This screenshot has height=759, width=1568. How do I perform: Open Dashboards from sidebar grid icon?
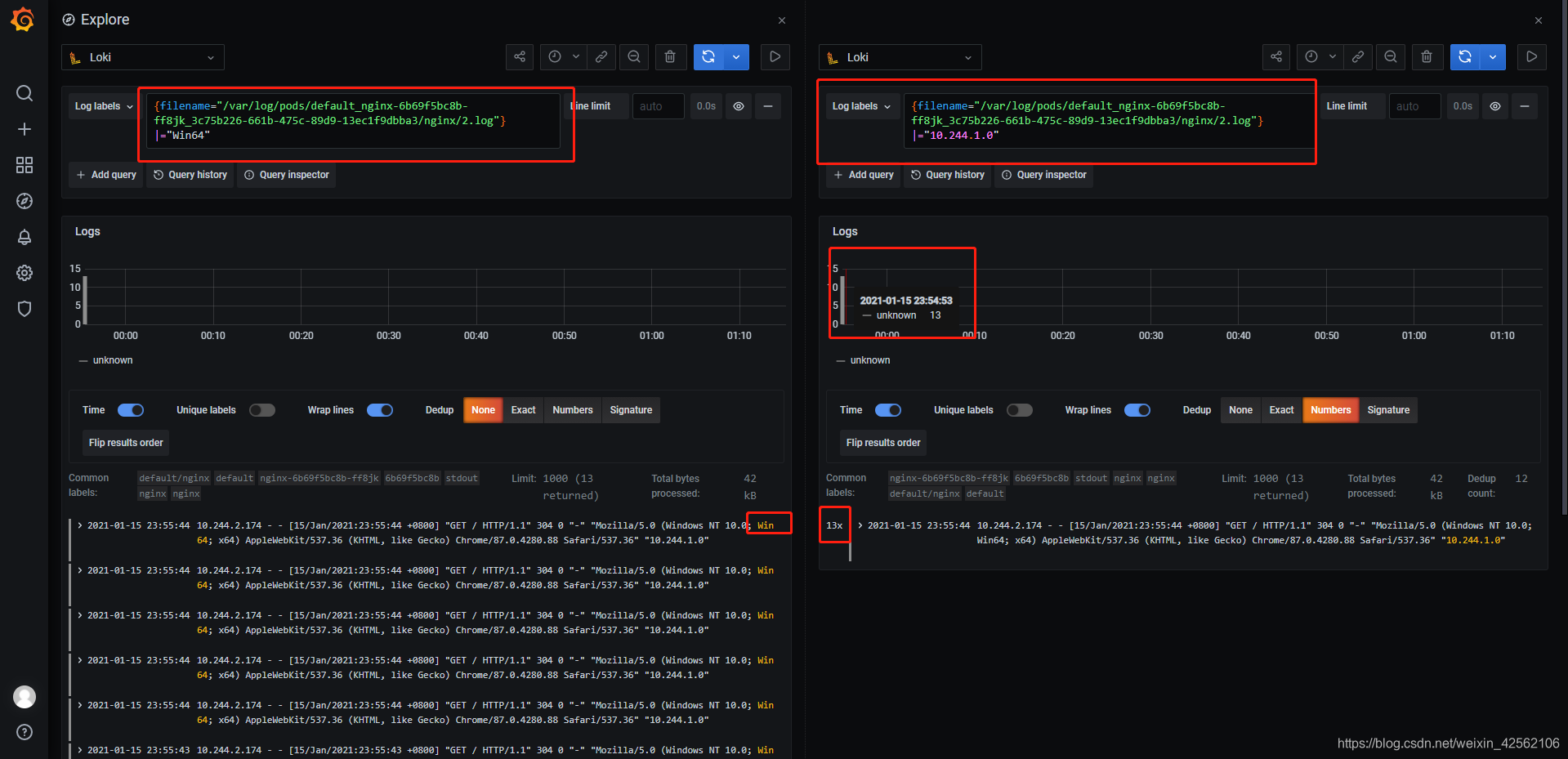pos(25,165)
